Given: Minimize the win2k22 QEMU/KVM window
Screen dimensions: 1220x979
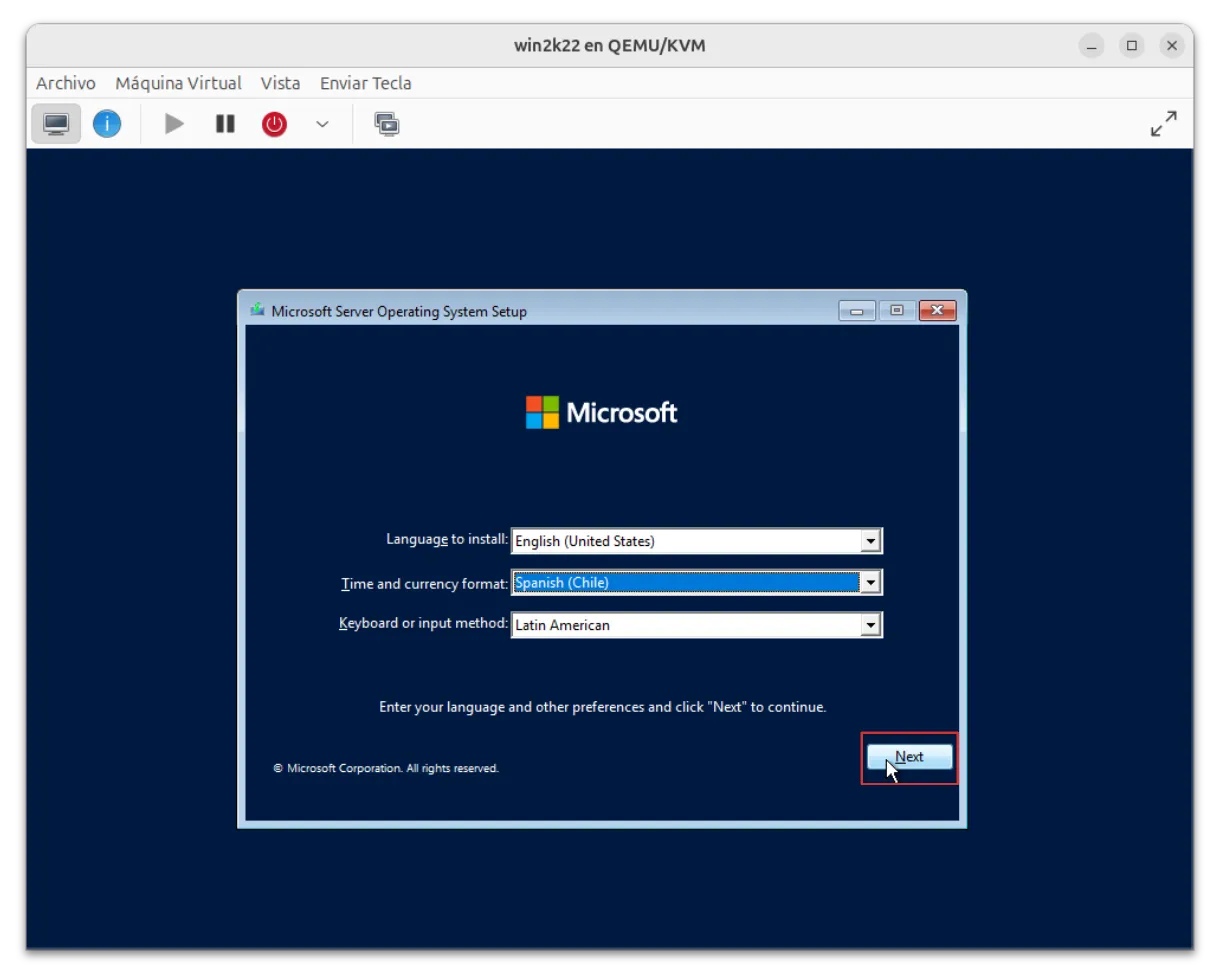Looking at the screenshot, I should (1091, 45).
